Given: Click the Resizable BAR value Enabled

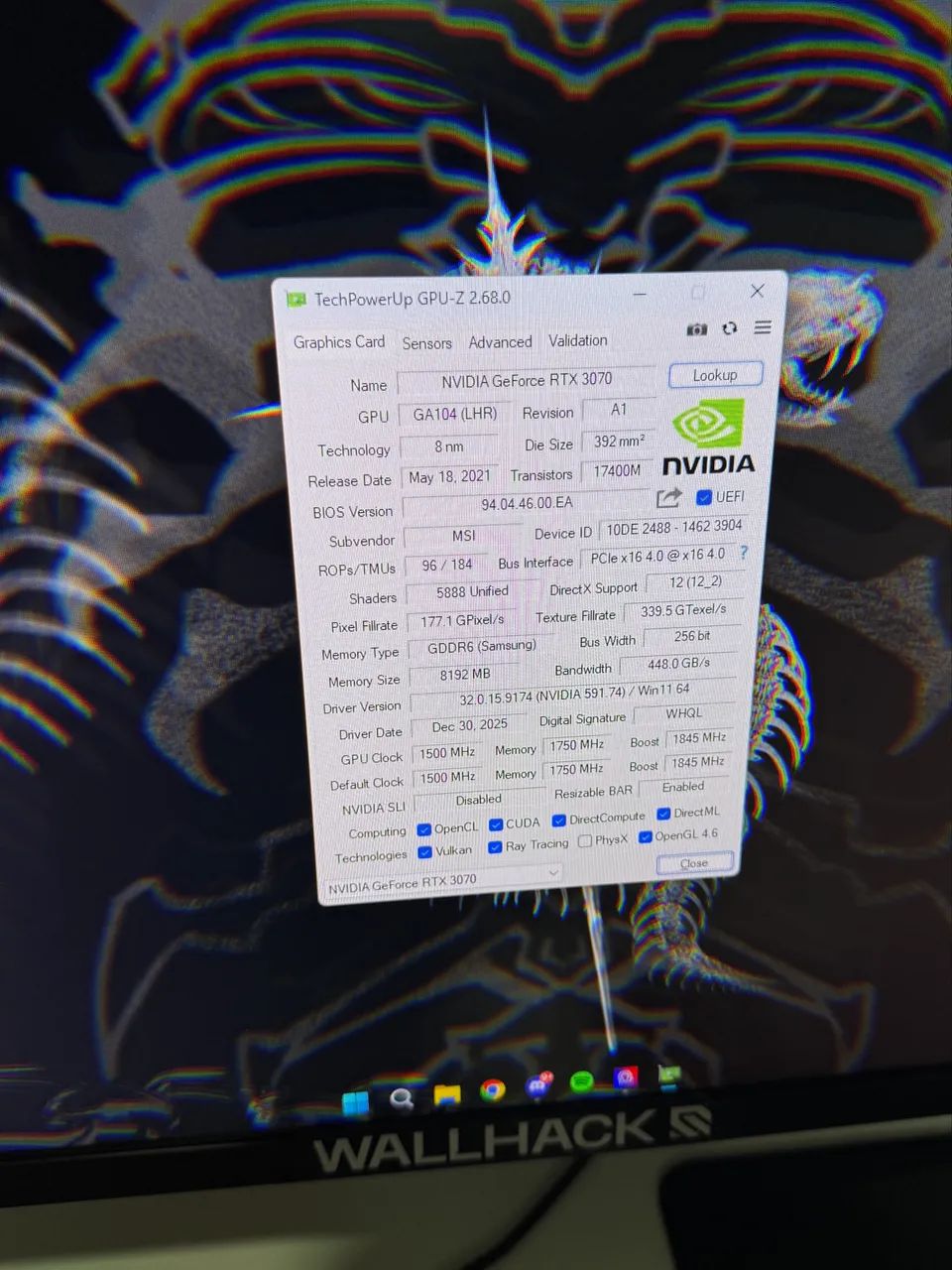Looking at the screenshot, I should [x=683, y=787].
